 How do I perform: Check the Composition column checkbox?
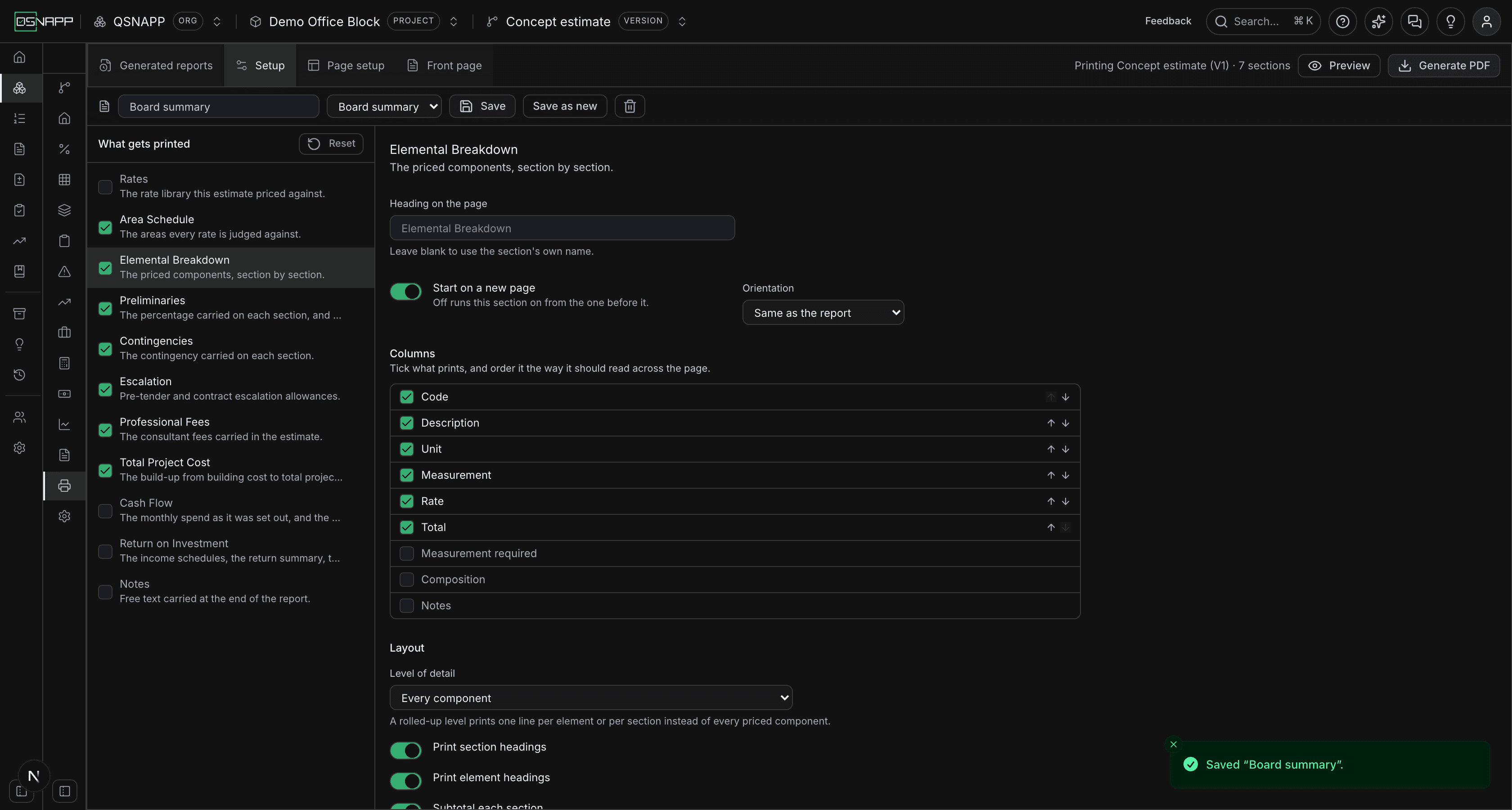(406, 579)
